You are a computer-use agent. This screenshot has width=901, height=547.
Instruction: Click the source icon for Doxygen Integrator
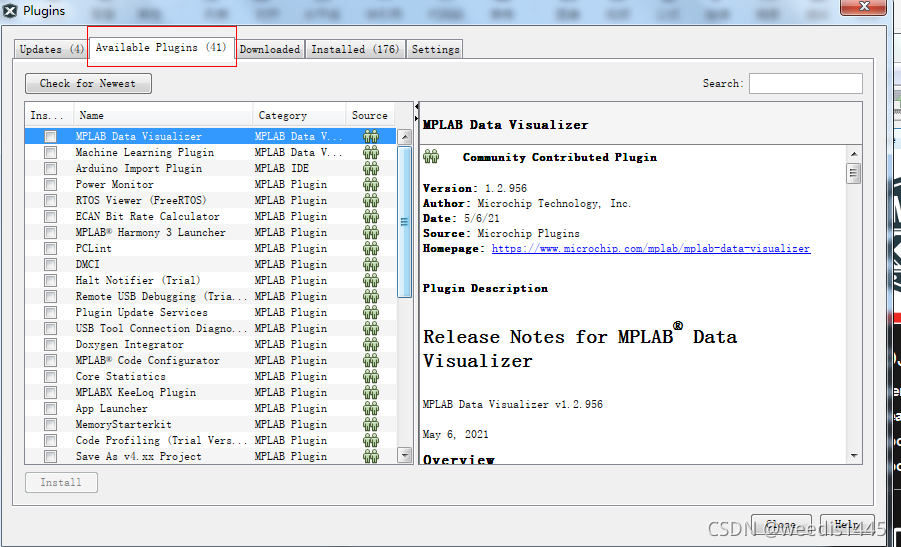click(371, 345)
